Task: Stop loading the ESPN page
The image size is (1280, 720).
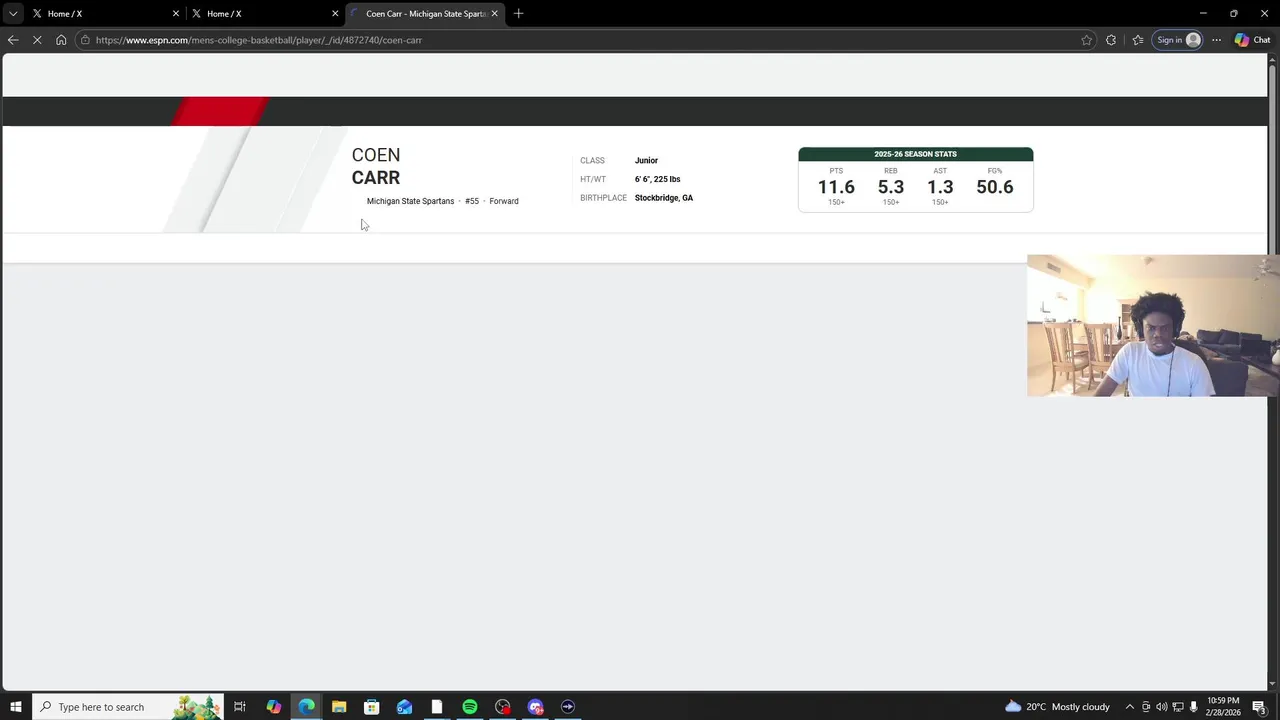Action: [37, 40]
